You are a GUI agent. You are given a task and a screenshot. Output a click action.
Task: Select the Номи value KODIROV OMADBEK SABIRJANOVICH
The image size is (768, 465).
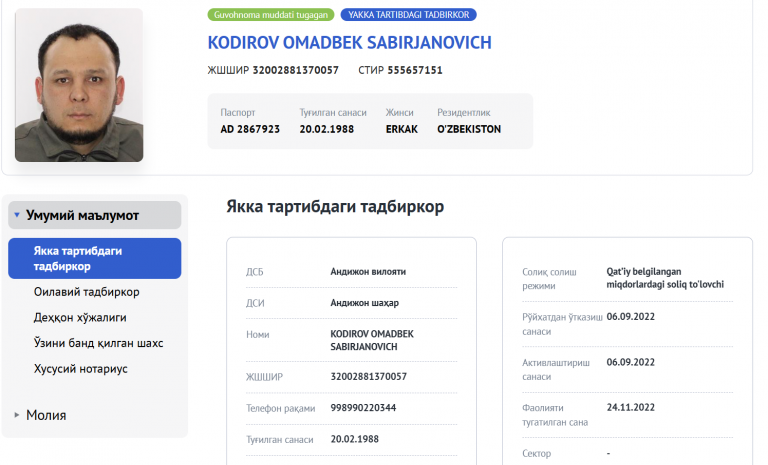[x=372, y=340]
